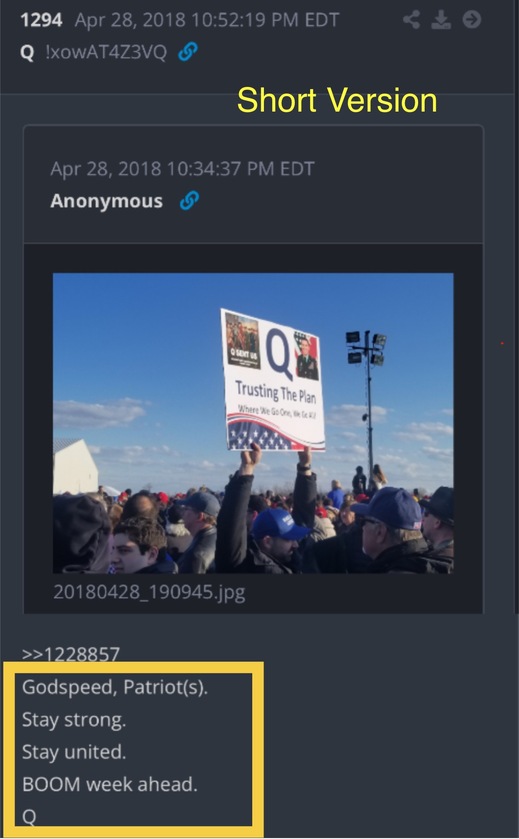
Task: Click the yellow 'Short Version' label
Action: [x=337, y=100]
